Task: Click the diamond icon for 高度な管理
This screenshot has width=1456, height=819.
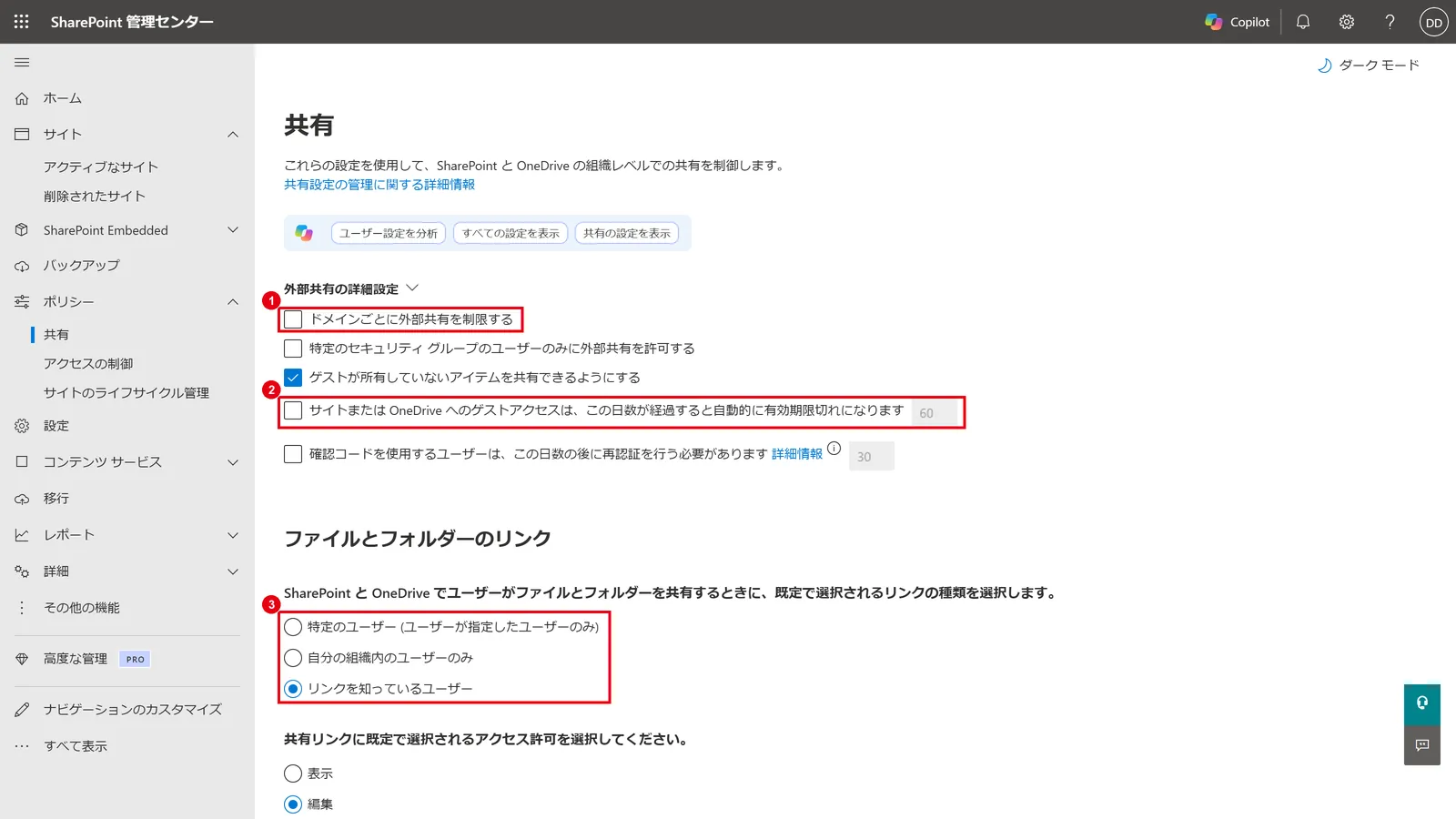Action: click(x=22, y=659)
